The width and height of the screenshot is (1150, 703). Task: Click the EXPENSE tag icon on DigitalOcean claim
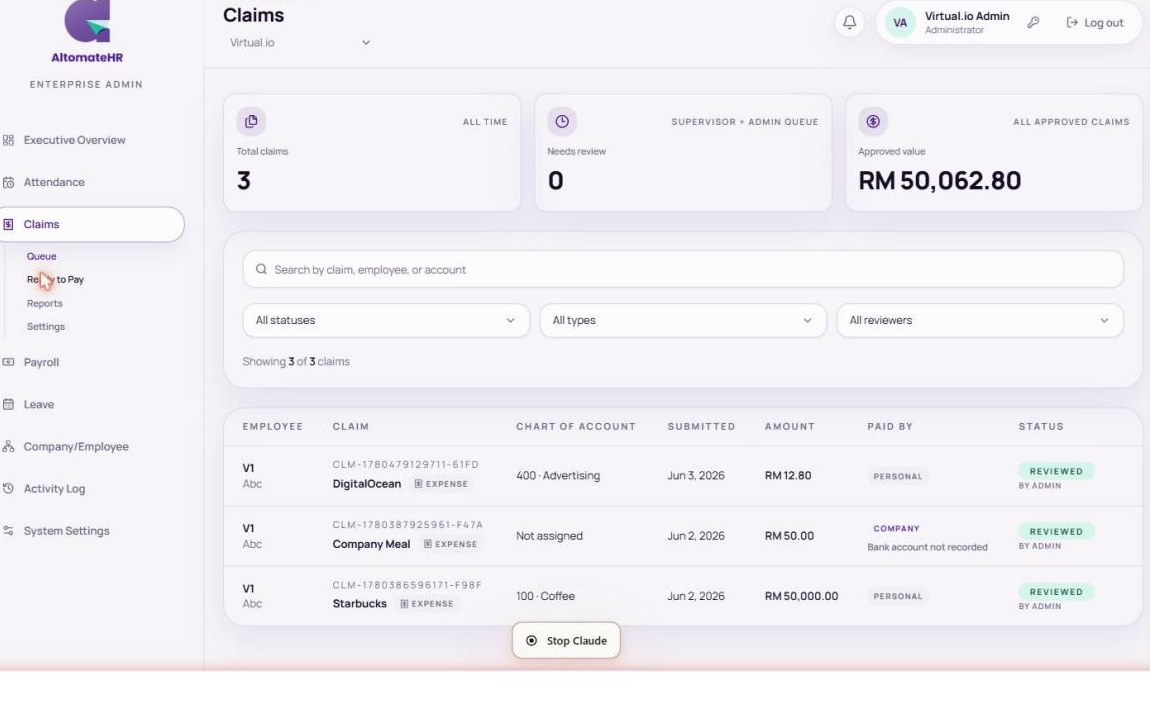click(418, 484)
